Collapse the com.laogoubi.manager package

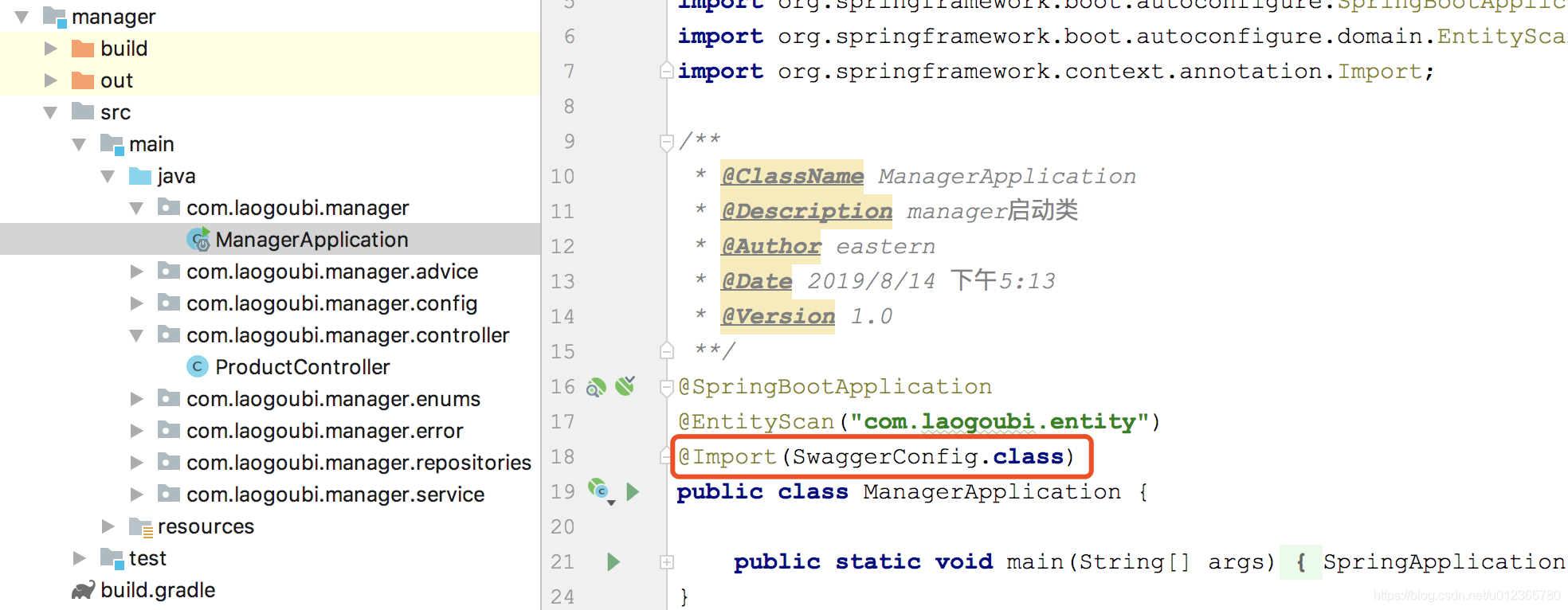(x=136, y=208)
